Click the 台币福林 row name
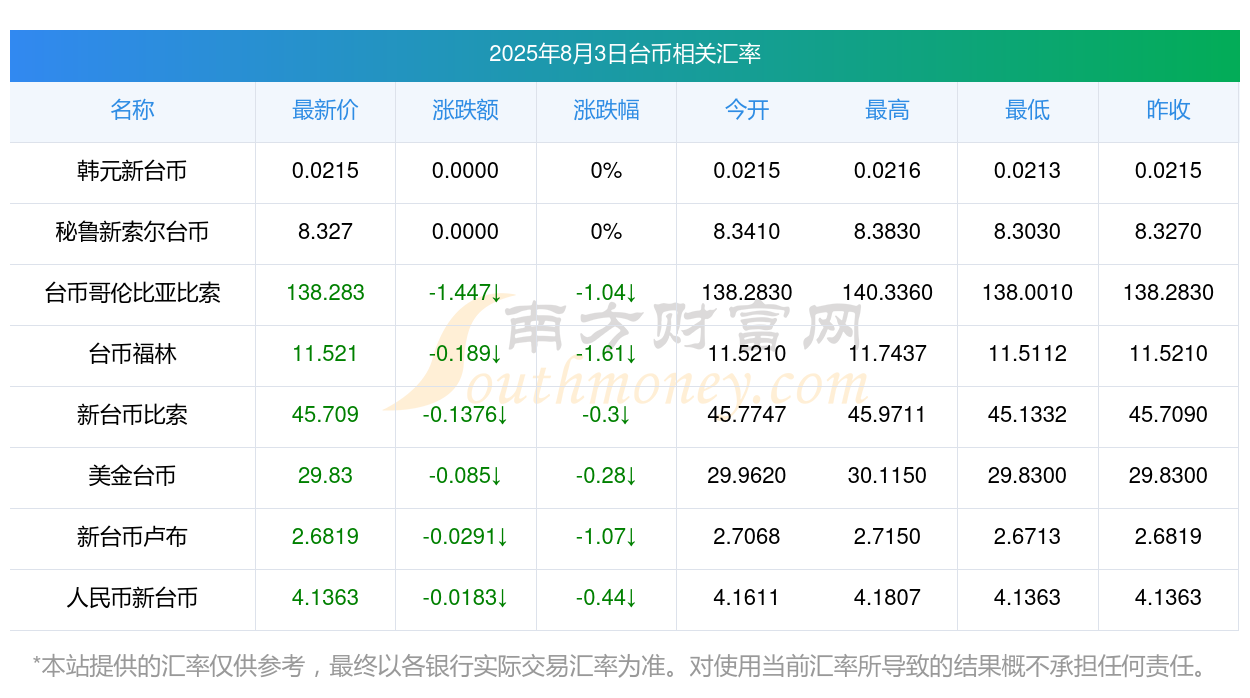The height and width of the screenshot is (698, 1250). [132, 354]
